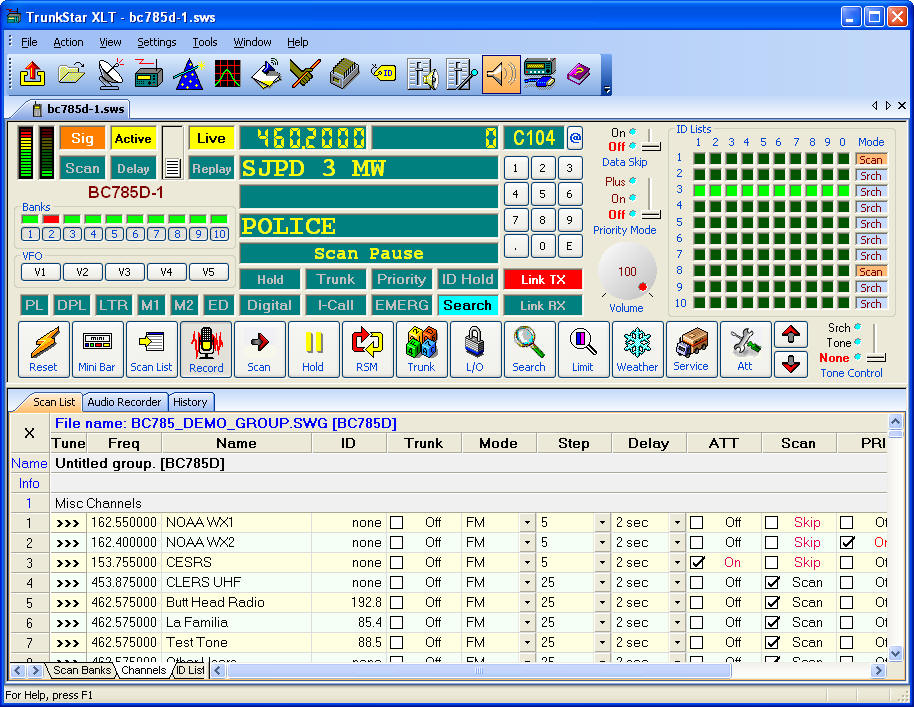Toggle the highlighted speaker toolbar icon
This screenshot has height=707, width=914.
tap(501, 74)
